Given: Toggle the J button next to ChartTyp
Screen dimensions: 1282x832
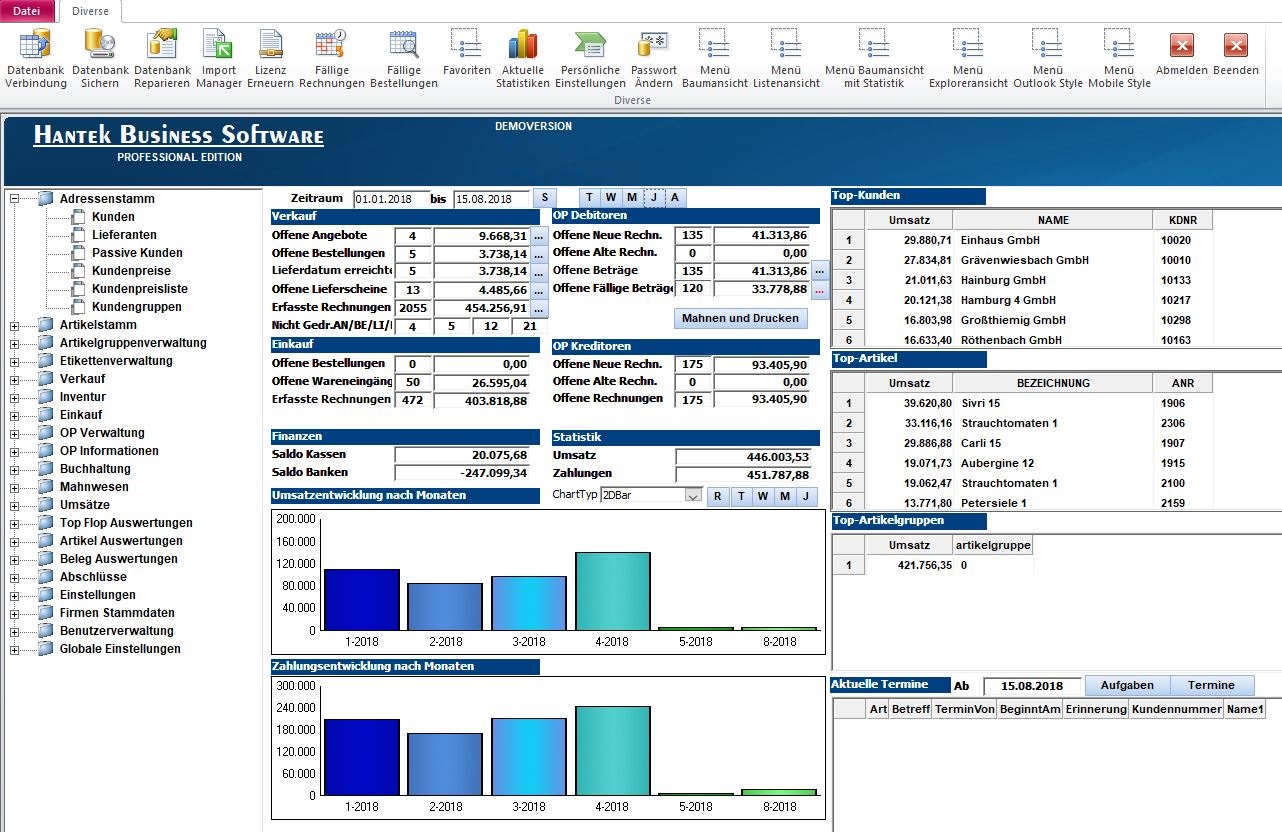Looking at the screenshot, I should pyautogui.click(x=806, y=496).
